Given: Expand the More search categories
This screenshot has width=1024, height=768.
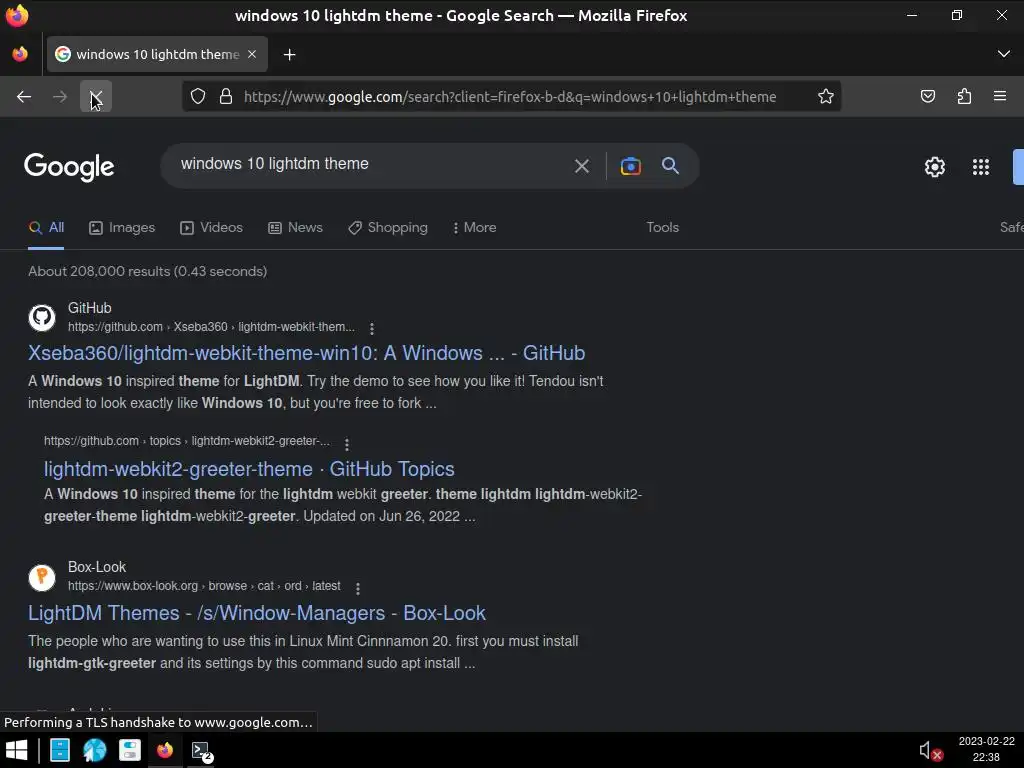Looking at the screenshot, I should (474, 227).
